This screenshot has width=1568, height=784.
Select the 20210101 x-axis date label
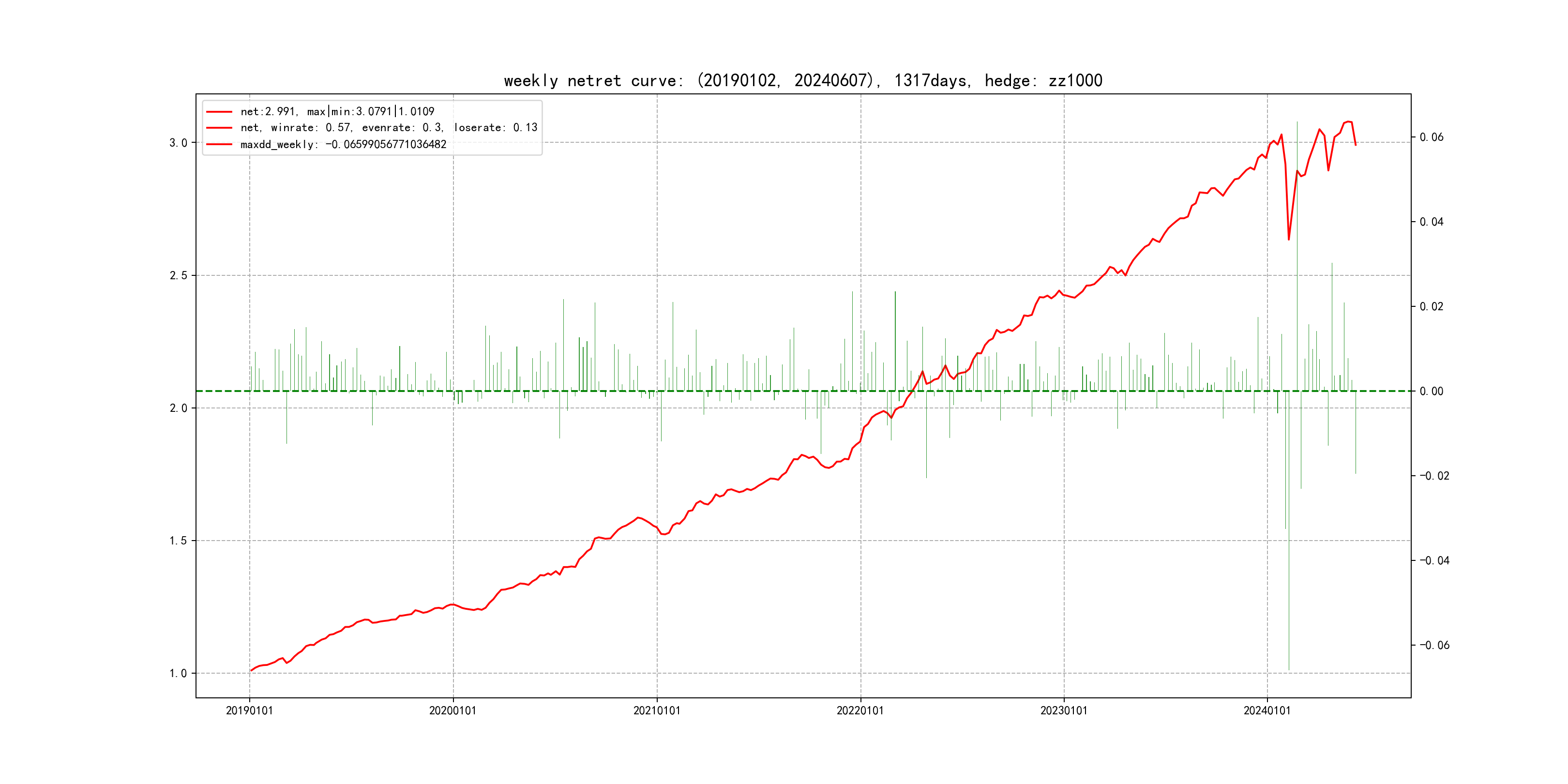coord(657,711)
